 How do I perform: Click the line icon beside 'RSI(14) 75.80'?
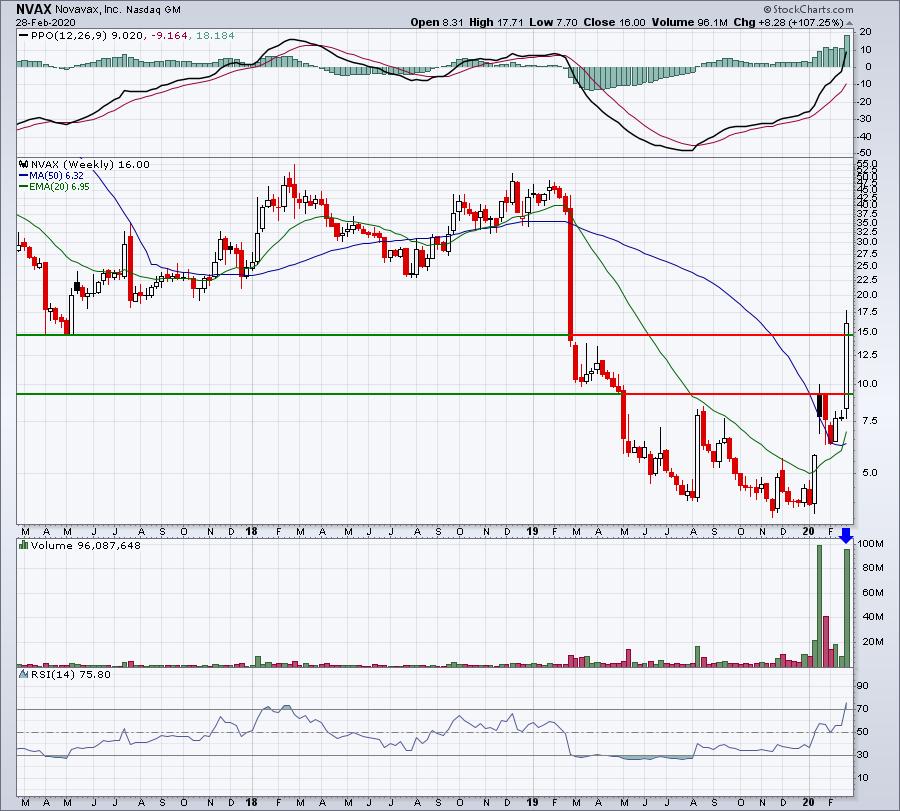coord(24,674)
